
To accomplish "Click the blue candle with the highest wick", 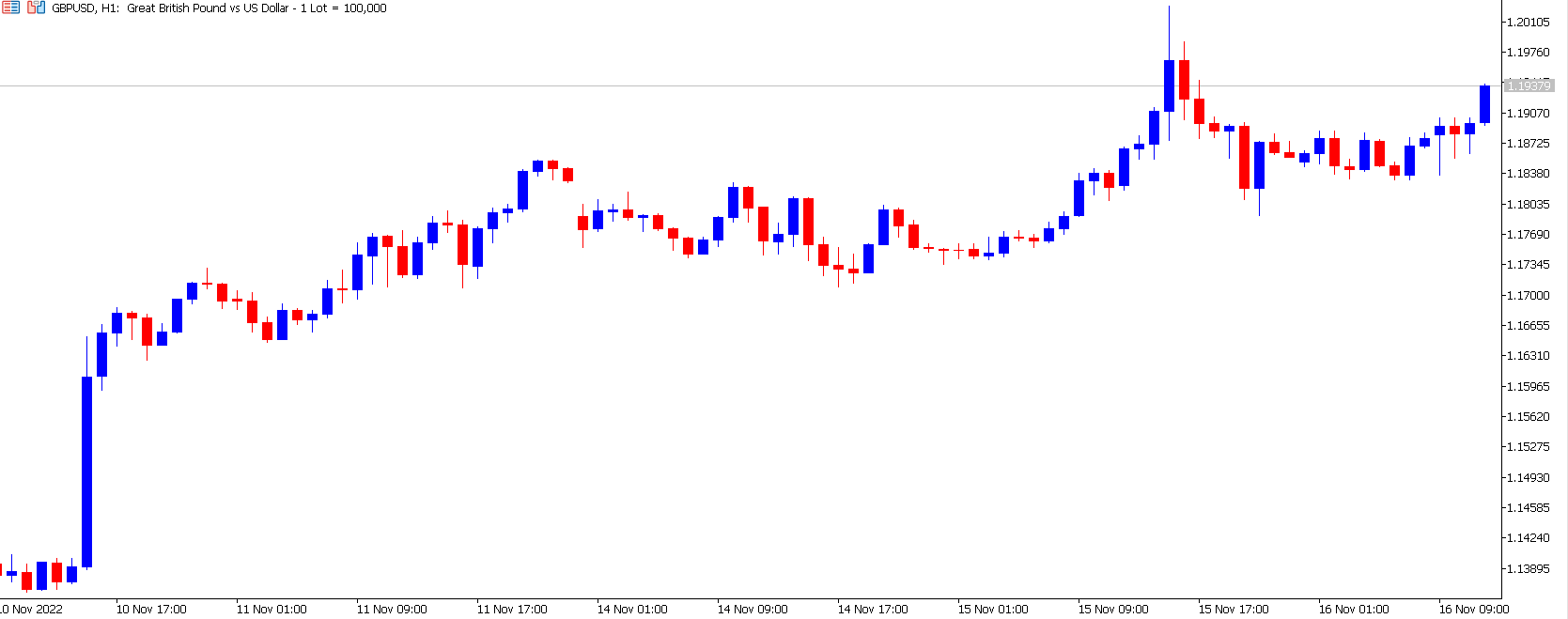I will [1169, 85].
